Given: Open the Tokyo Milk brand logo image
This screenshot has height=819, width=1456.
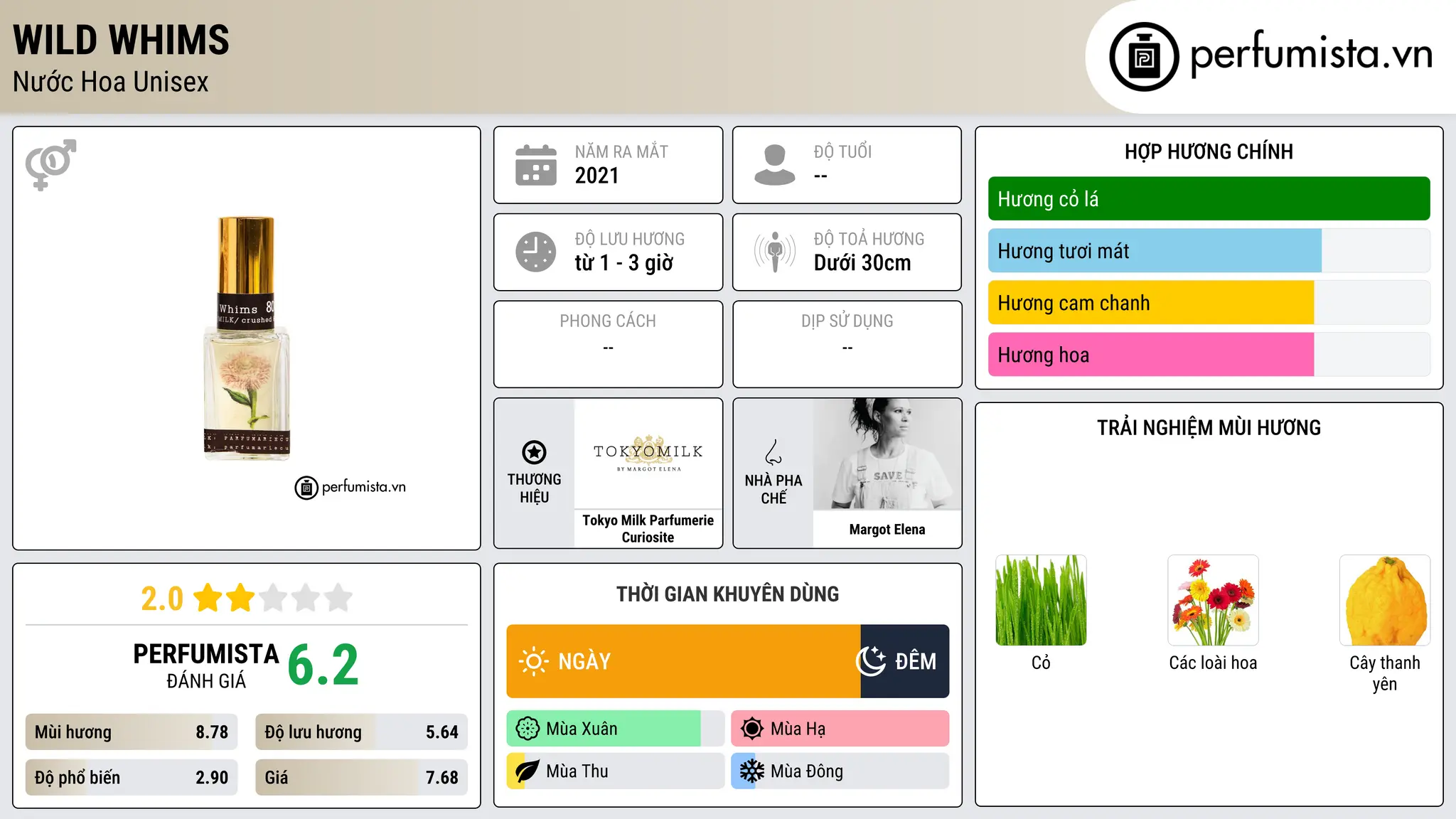Looking at the screenshot, I should tap(648, 454).
